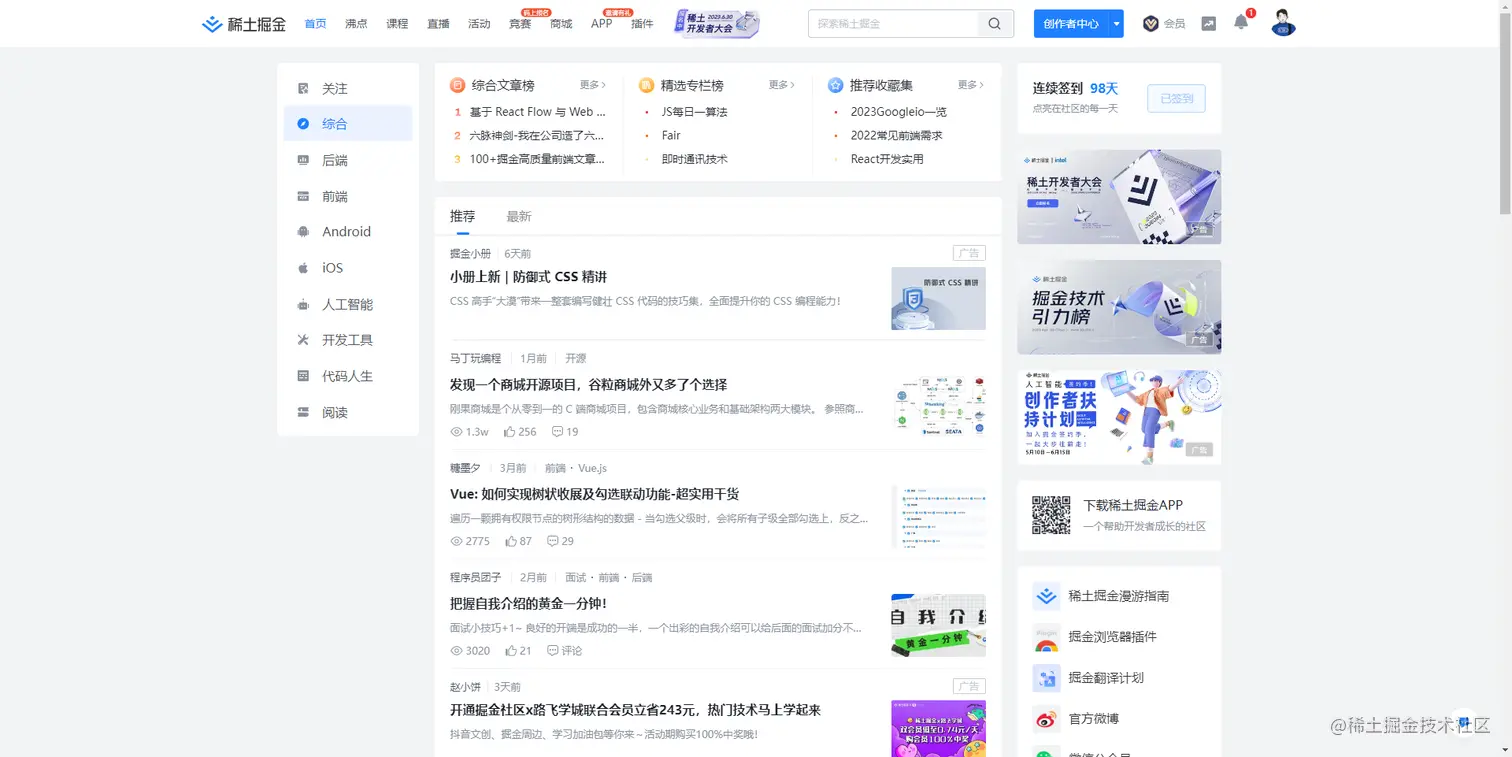Click the 会员 badge icon
The height and width of the screenshot is (757, 1512).
1151,23
